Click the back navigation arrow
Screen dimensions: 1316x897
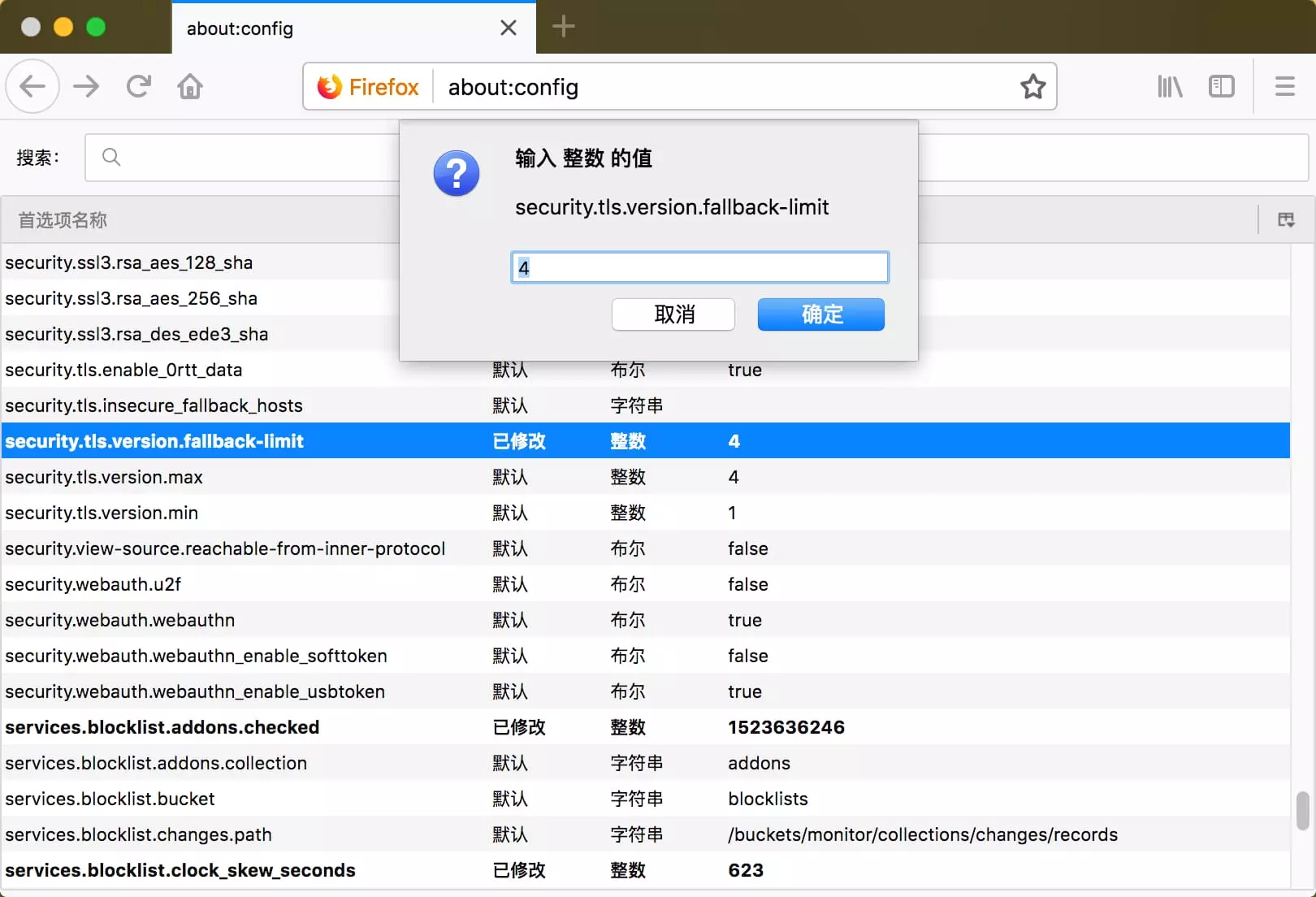pos(32,86)
